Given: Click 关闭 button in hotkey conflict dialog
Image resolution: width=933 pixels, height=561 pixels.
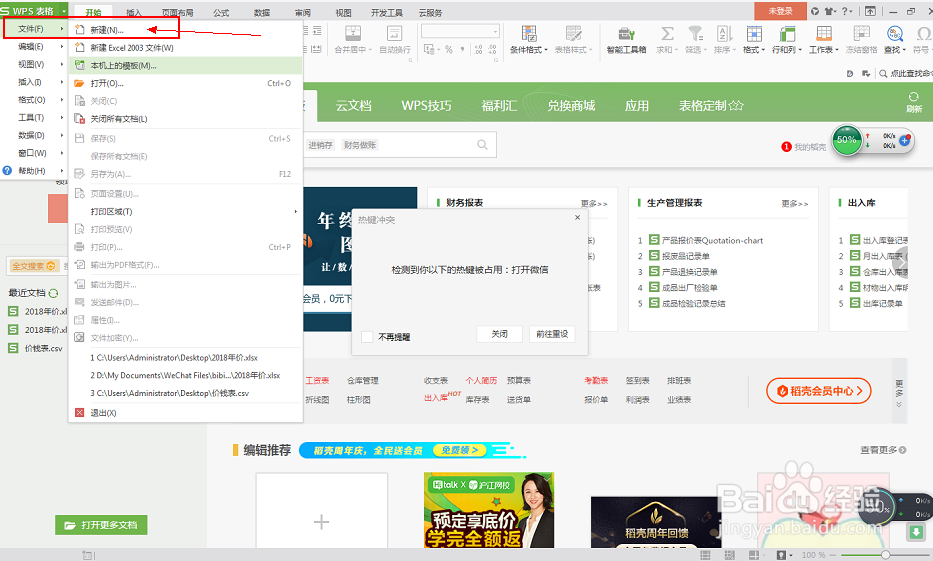Looking at the screenshot, I should pyautogui.click(x=499, y=334).
